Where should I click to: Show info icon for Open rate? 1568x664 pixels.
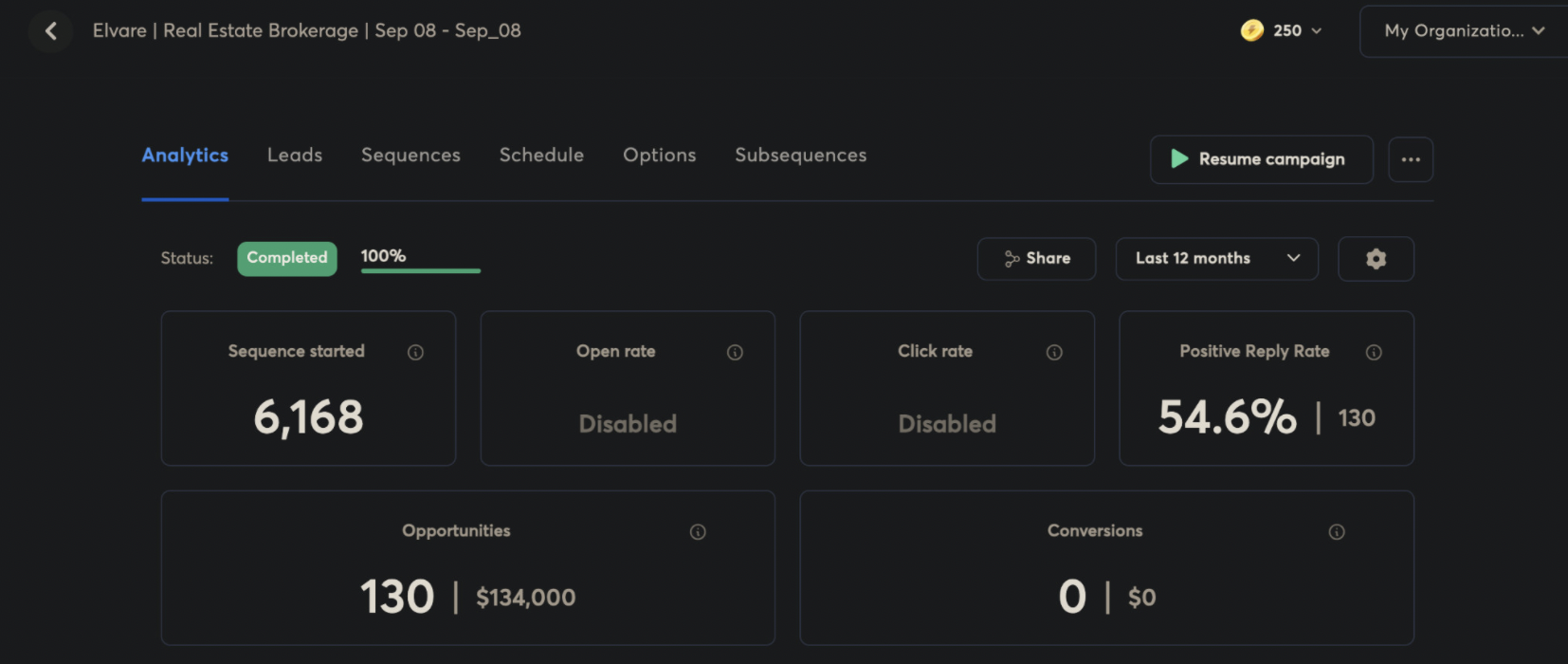[735, 353]
